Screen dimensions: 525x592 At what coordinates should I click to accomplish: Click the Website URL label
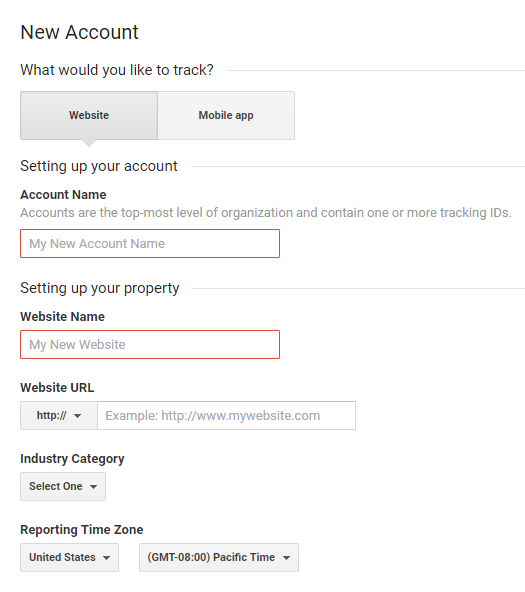pyautogui.click(x=57, y=388)
